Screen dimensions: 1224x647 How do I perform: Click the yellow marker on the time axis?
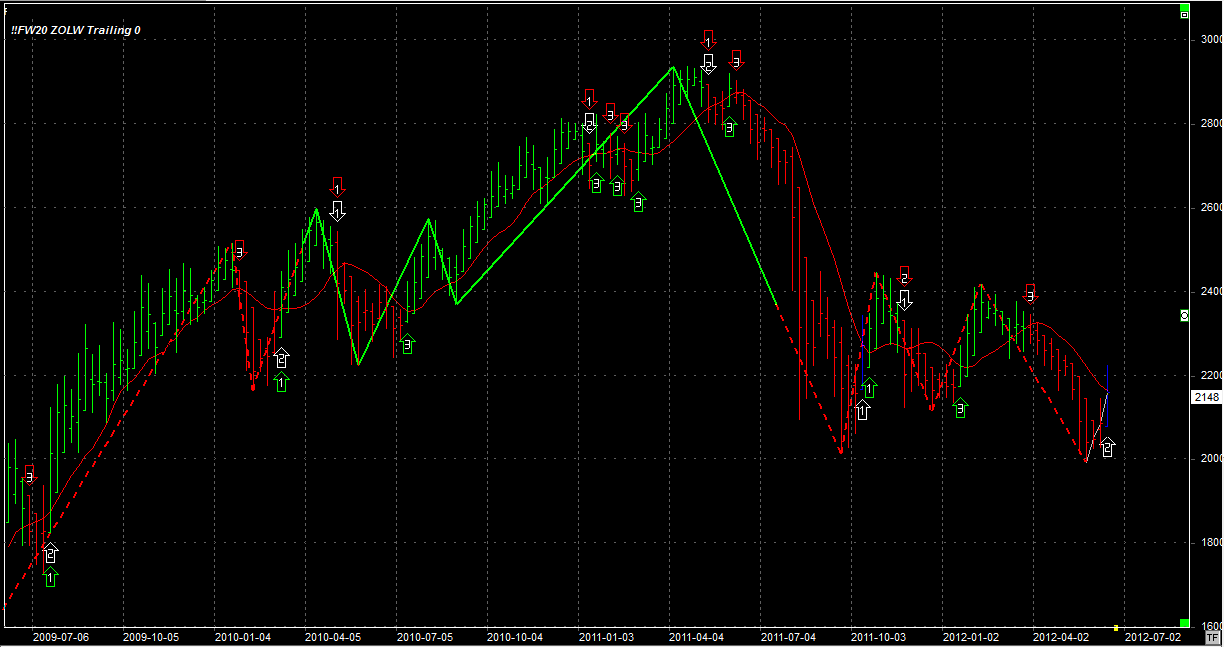pyautogui.click(x=1116, y=628)
